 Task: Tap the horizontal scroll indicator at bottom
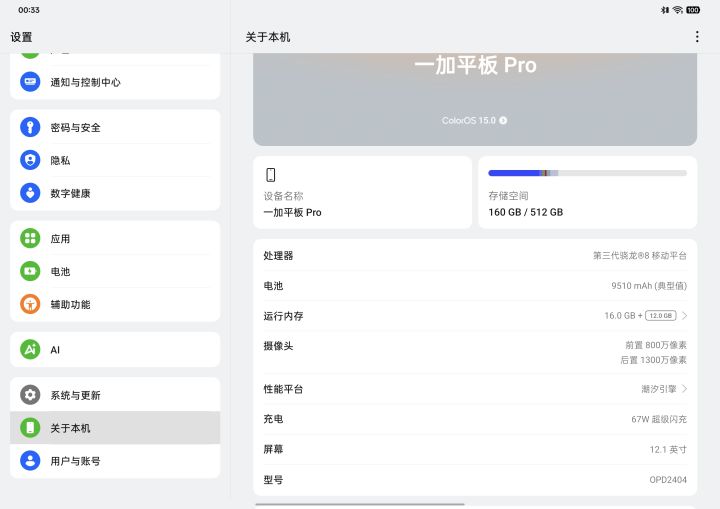tap(360, 504)
